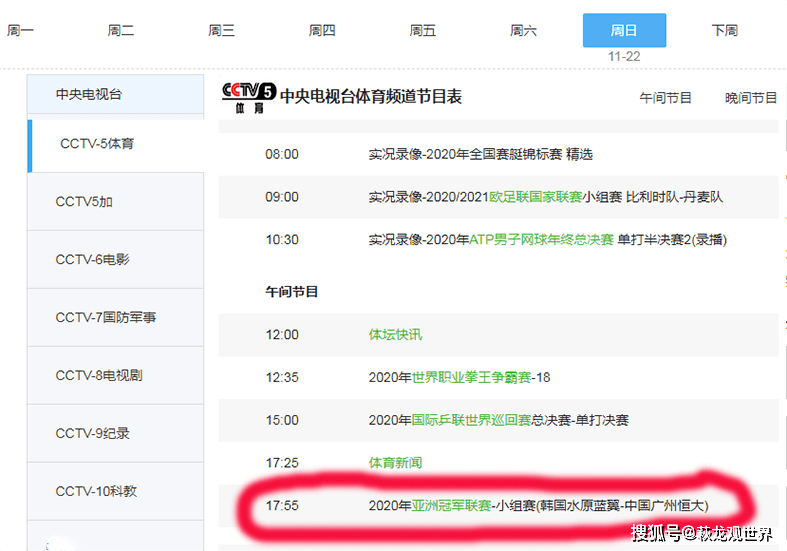This screenshot has height=551, width=787.
Task: Select CCTV-5体育 channel in sidebar
Action: point(115,144)
